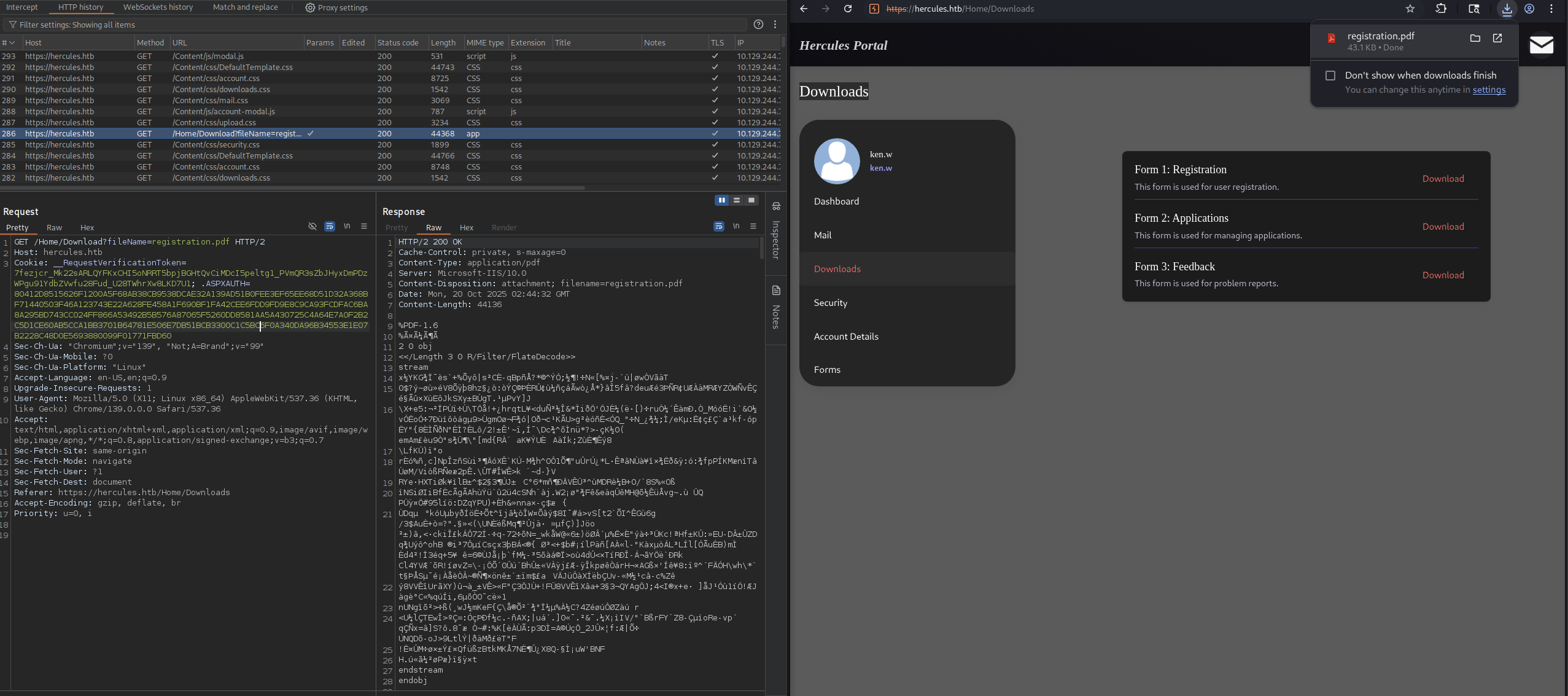Reload the hercules.htb page
Viewport: 1568px width, 696px height.
click(847, 9)
